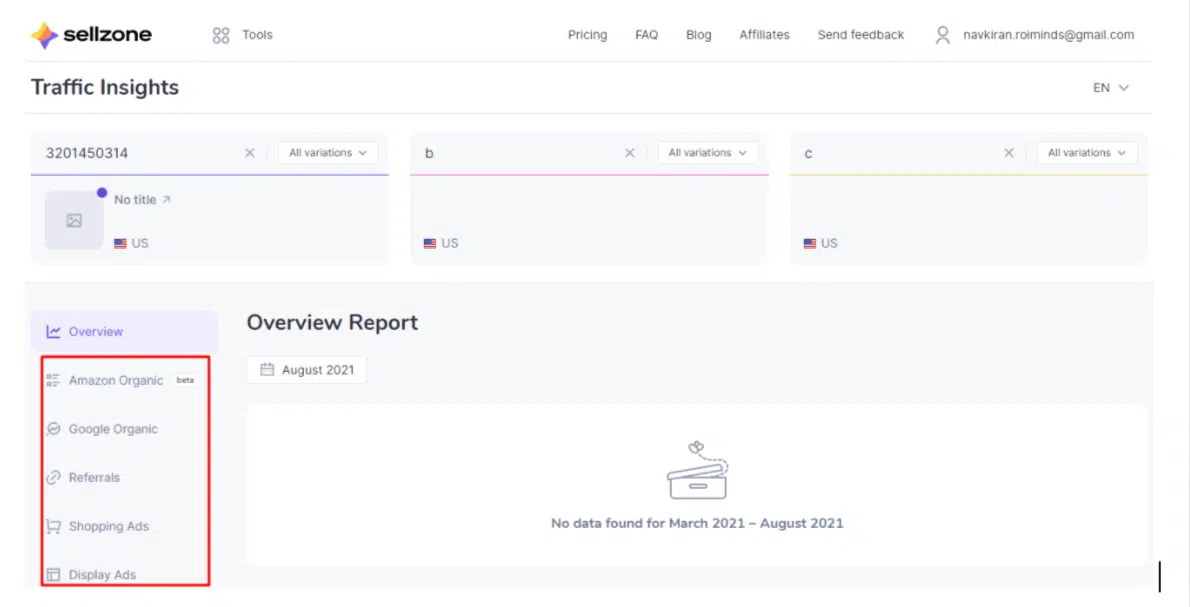Click the Referrals link icon
1190x607 pixels.
pyautogui.click(x=53, y=477)
